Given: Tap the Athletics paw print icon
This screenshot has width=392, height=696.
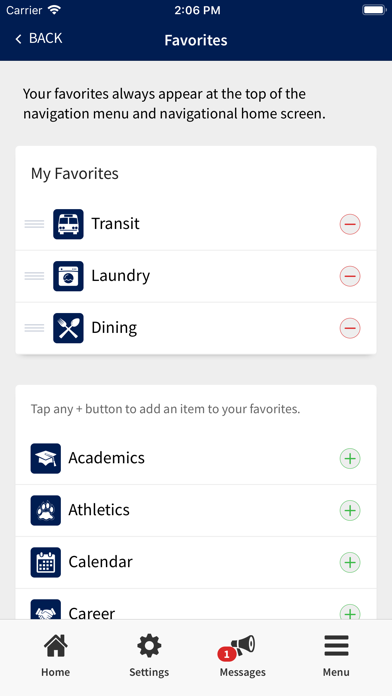Looking at the screenshot, I should (x=46, y=510).
